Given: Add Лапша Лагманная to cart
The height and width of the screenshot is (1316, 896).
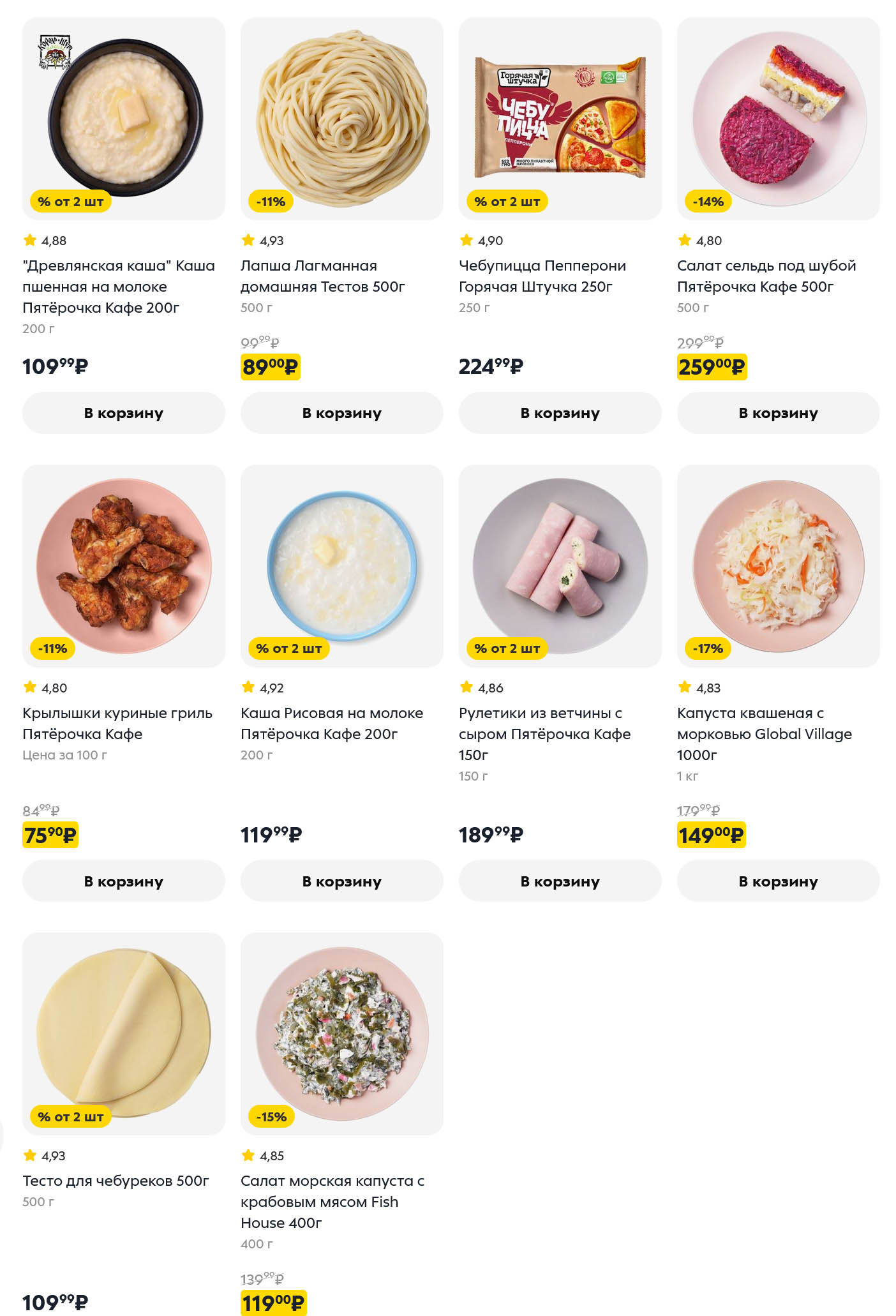Looking at the screenshot, I should 341,413.
